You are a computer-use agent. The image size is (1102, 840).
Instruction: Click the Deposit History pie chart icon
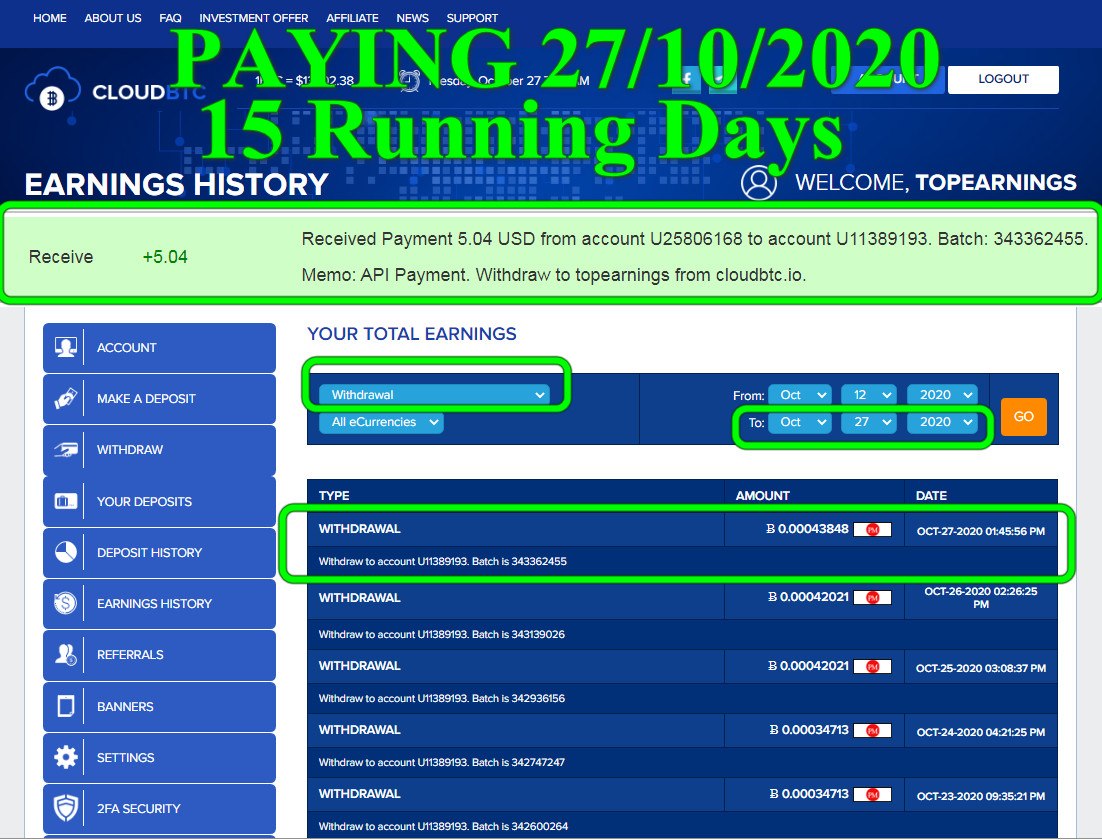(x=65, y=553)
